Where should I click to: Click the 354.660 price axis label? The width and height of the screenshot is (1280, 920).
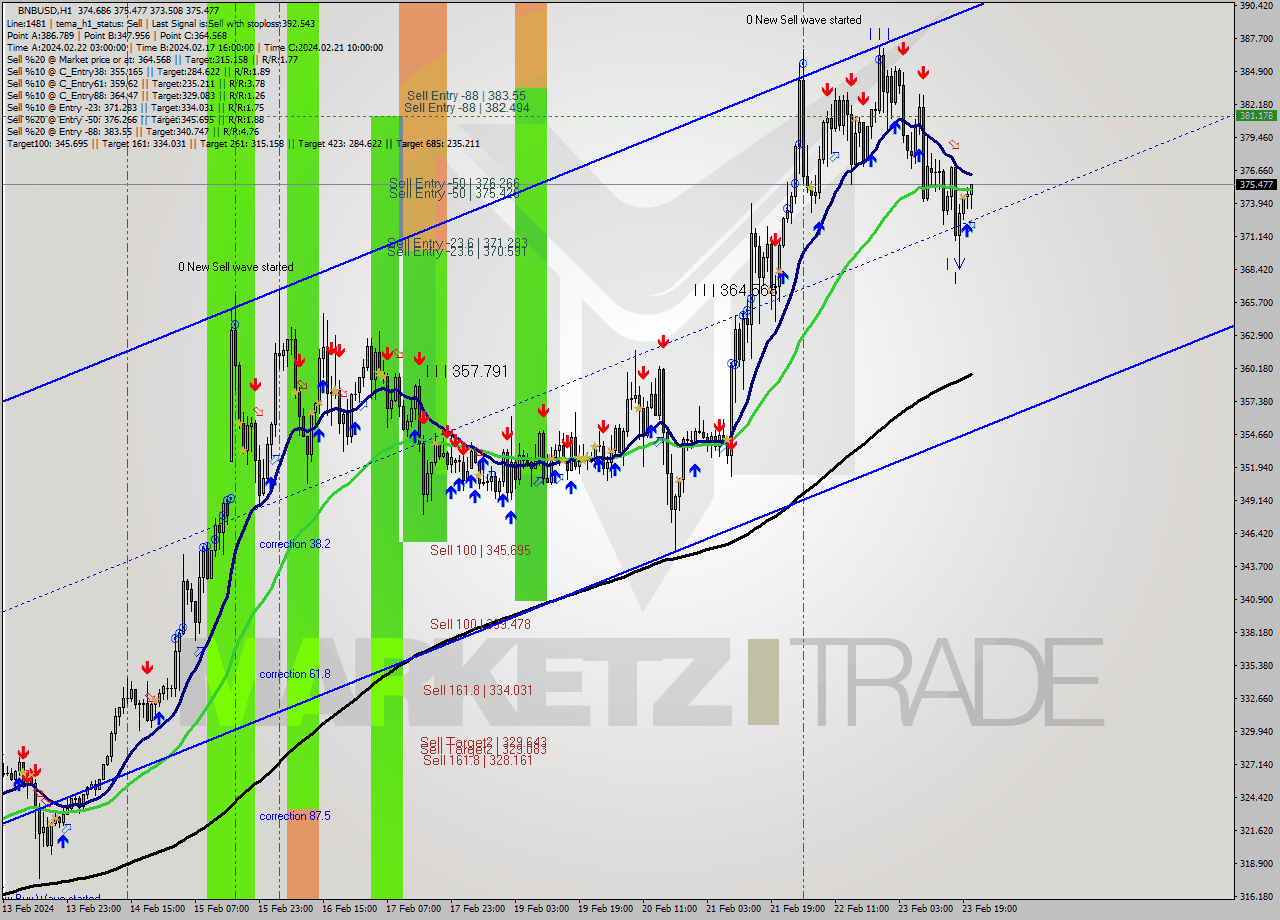click(x=1256, y=434)
